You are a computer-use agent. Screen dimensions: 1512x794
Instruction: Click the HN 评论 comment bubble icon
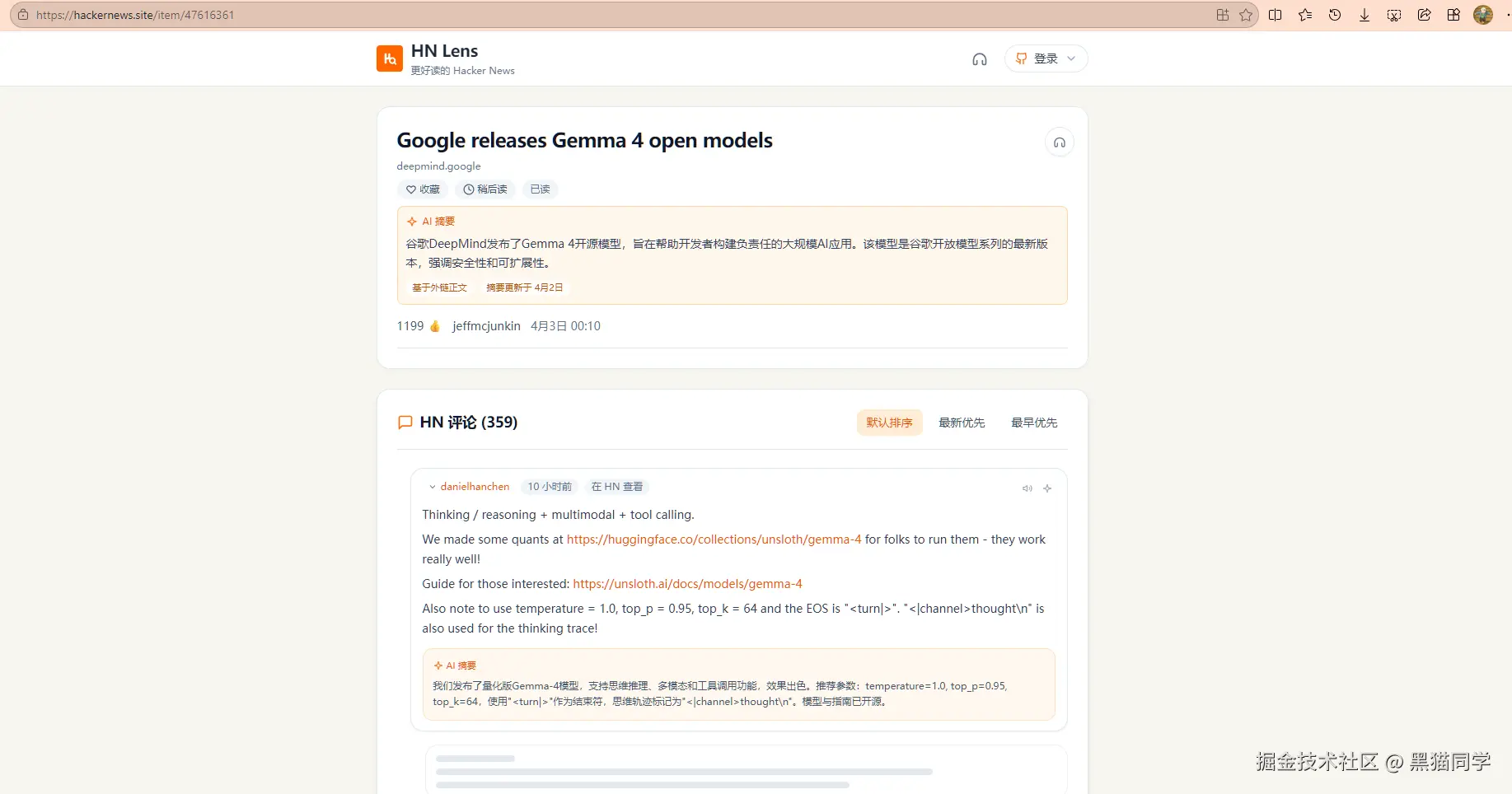[x=405, y=423]
